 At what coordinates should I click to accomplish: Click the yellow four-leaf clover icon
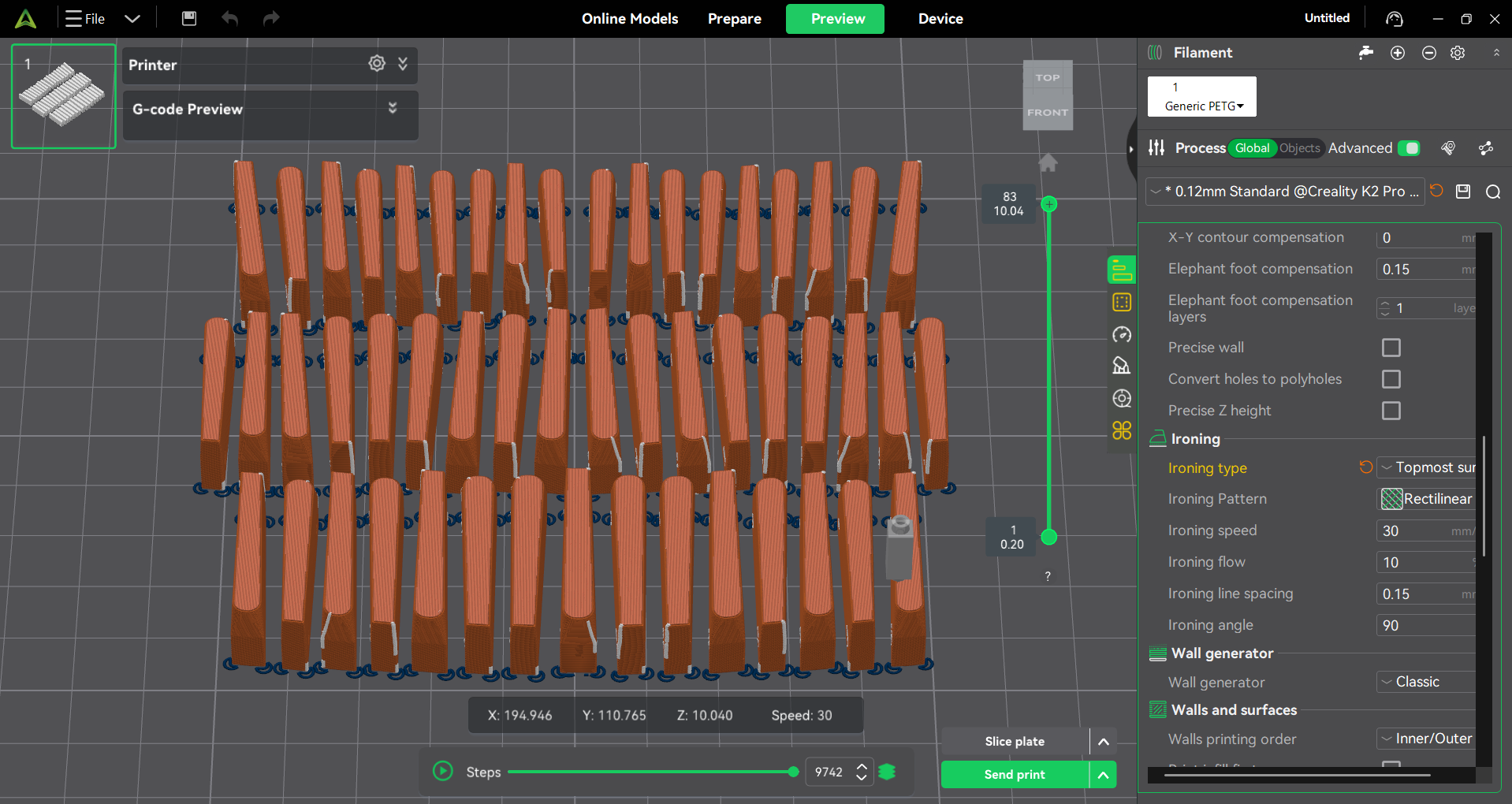(1121, 430)
